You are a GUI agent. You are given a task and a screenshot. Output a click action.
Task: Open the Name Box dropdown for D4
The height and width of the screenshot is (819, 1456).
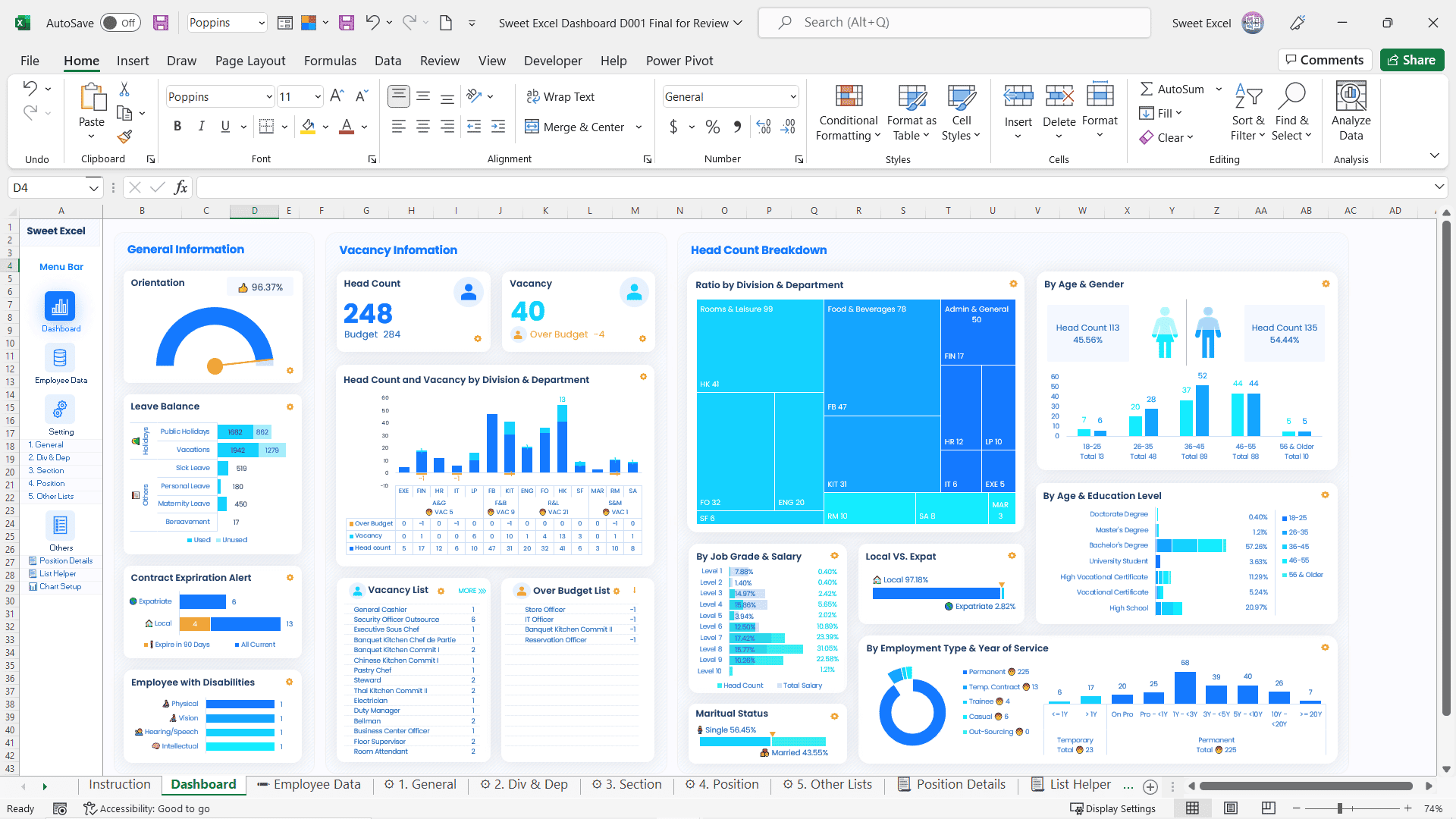pos(94,187)
